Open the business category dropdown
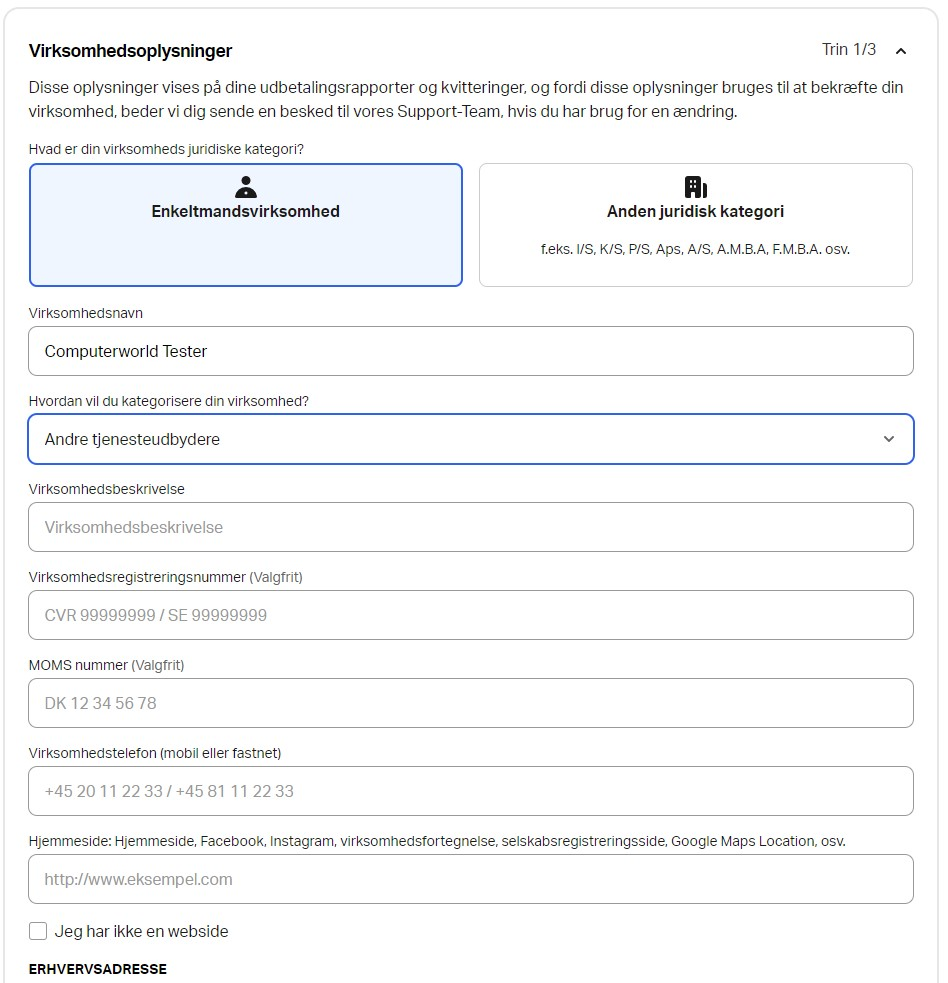 pos(470,439)
